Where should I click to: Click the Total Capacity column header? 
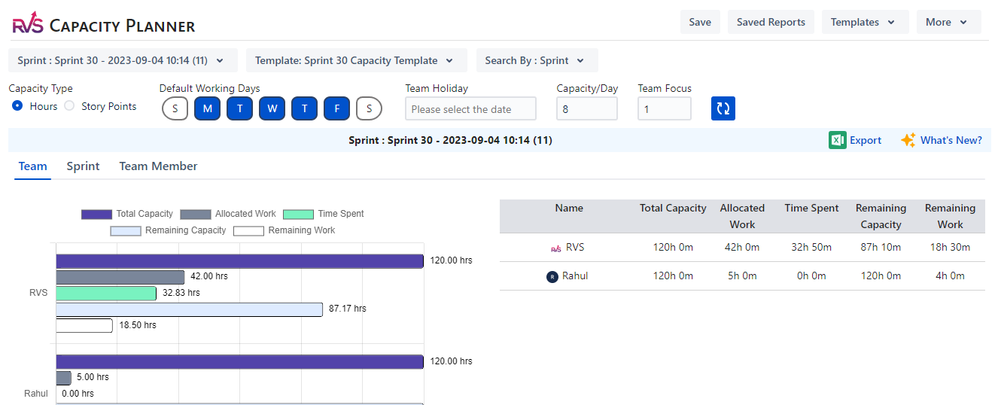pos(673,208)
